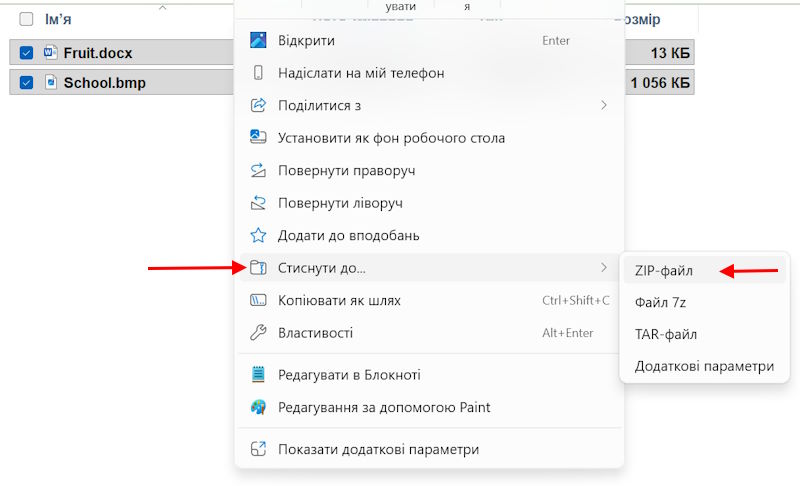Choose 'ZIP-файл' from the compress submenu
This screenshot has height=486, width=800.
point(664,271)
